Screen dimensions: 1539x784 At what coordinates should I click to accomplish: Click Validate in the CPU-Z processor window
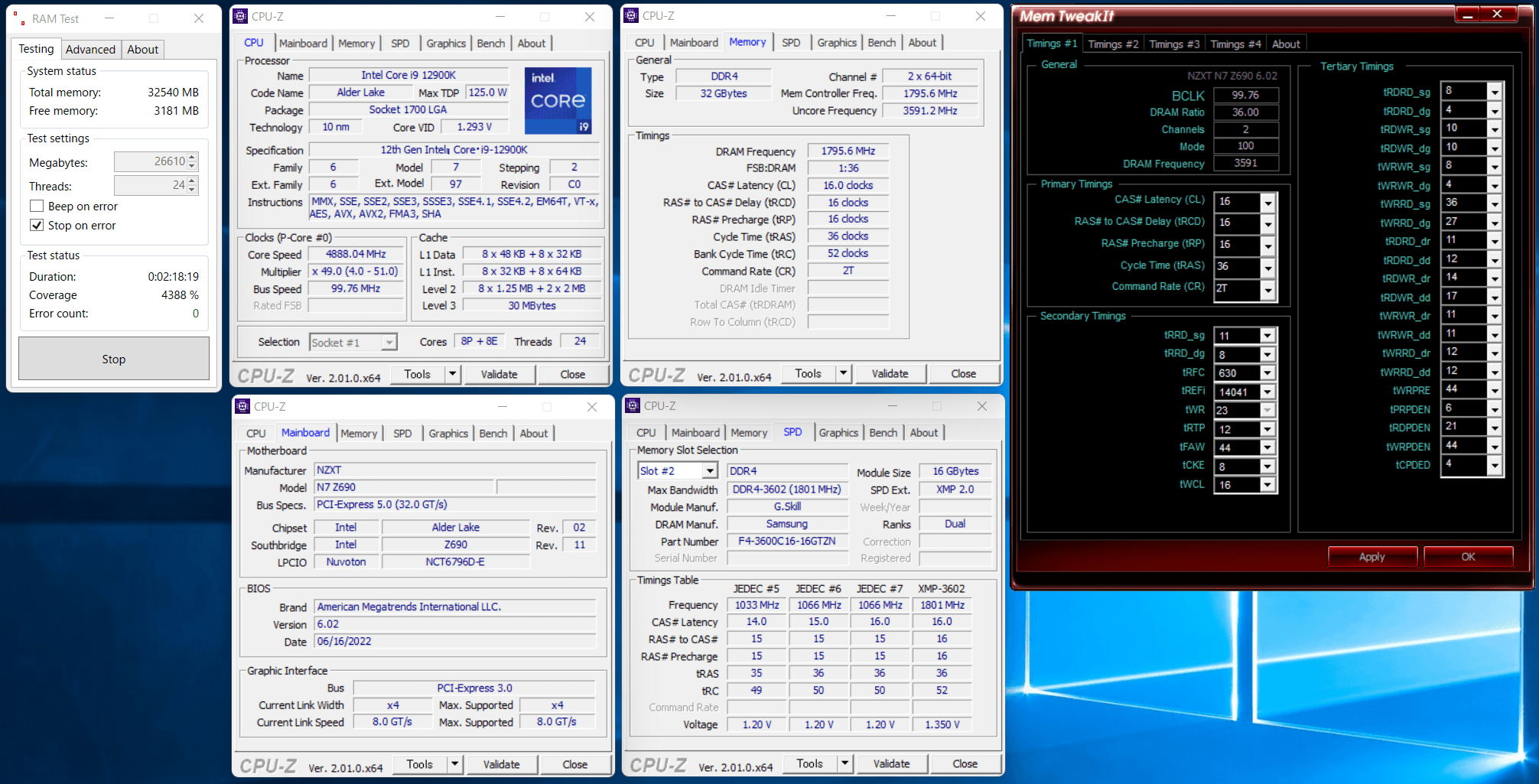click(499, 374)
